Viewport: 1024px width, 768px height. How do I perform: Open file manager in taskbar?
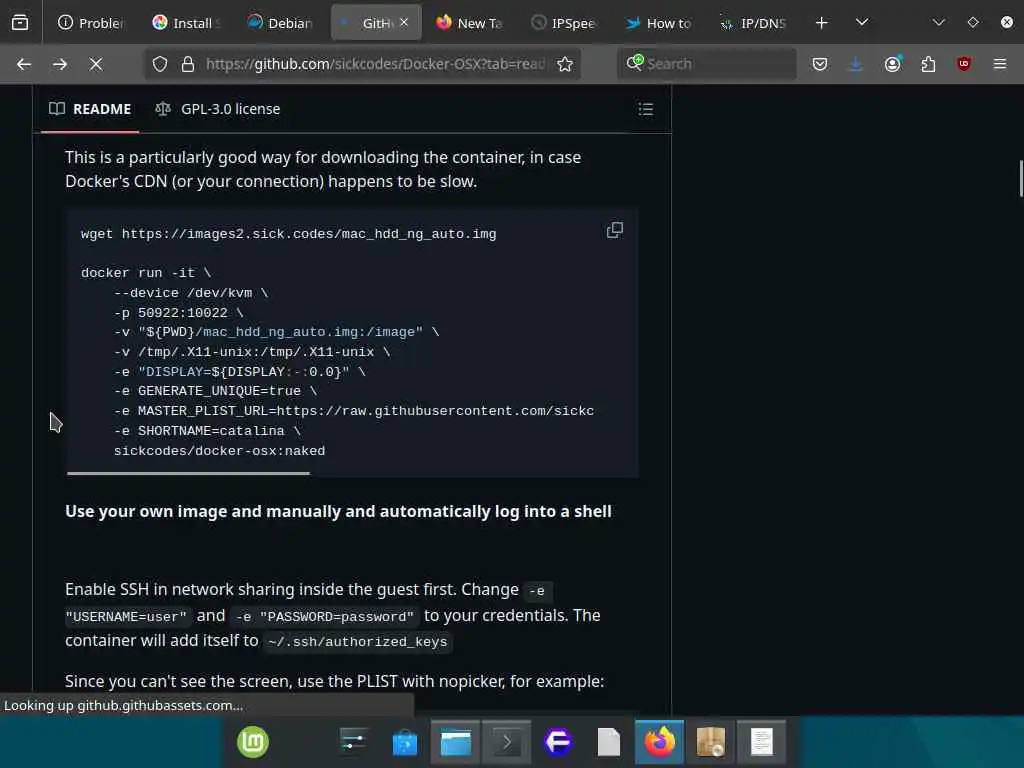pyautogui.click(x=455, y=743)
